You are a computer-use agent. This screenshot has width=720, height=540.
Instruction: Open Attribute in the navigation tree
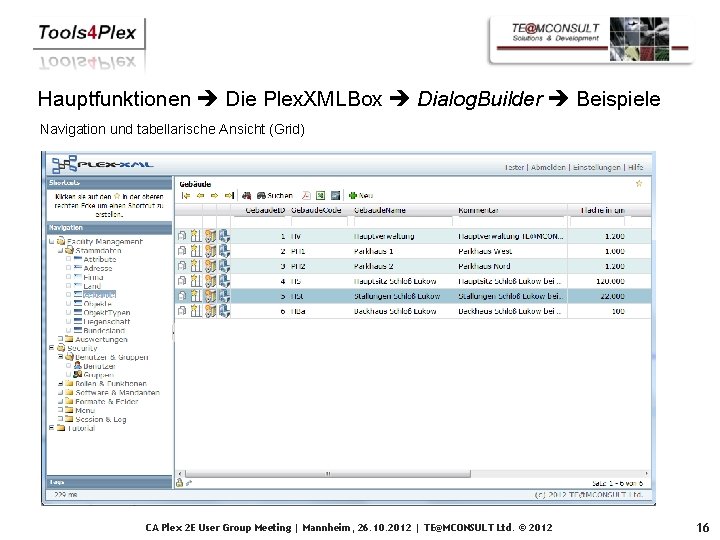tap(100, 259)
